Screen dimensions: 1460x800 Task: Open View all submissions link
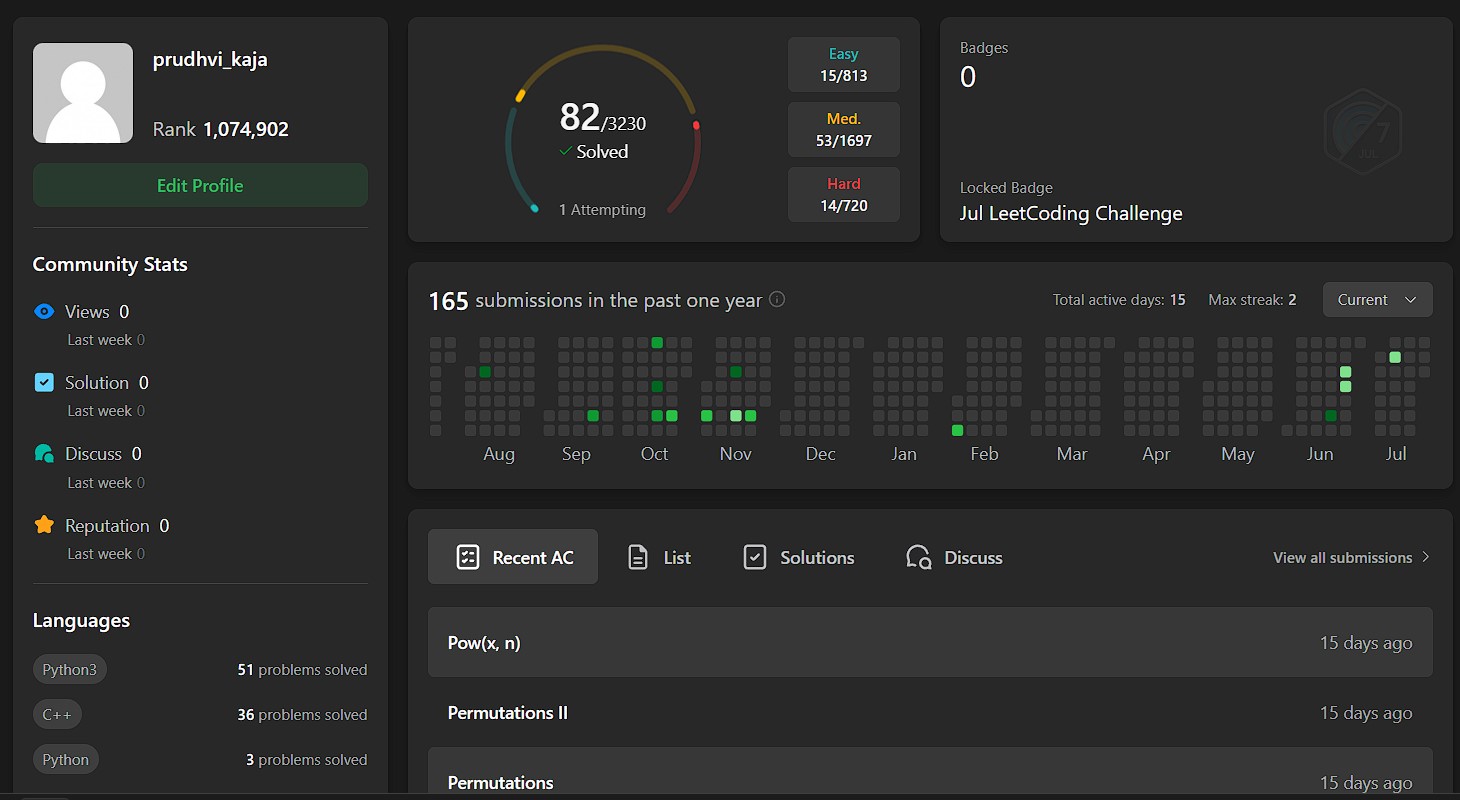click(1351, 557)
